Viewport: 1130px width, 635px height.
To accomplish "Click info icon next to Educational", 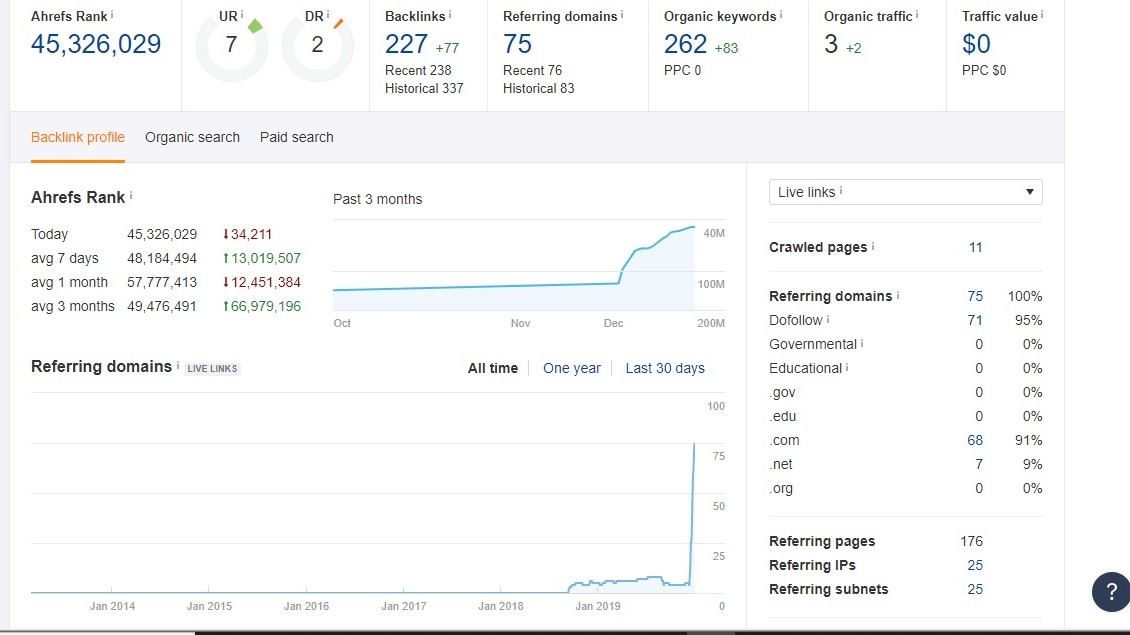I will [847, 367].
